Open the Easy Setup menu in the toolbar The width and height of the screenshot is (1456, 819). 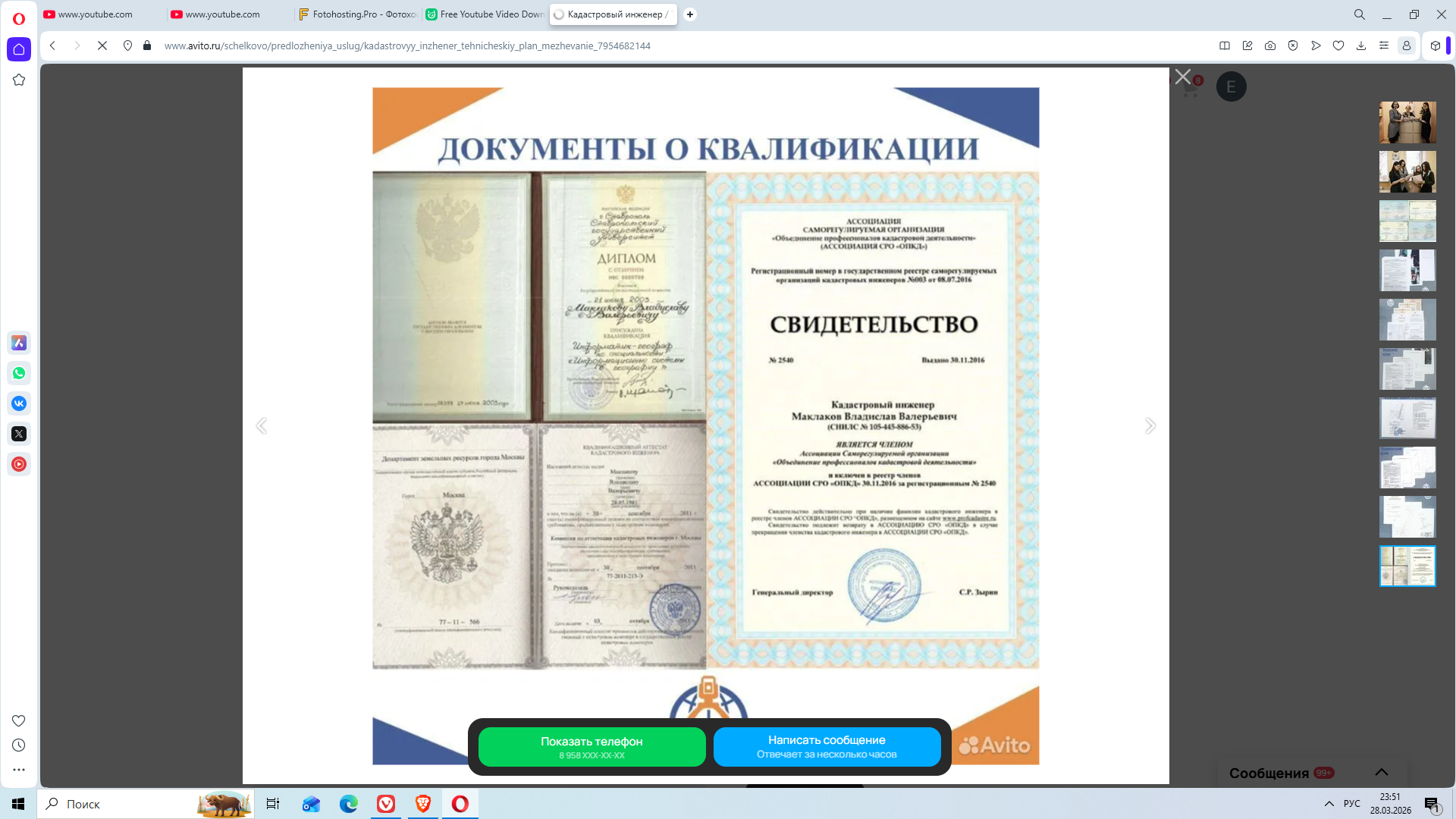click(1384, 45)
